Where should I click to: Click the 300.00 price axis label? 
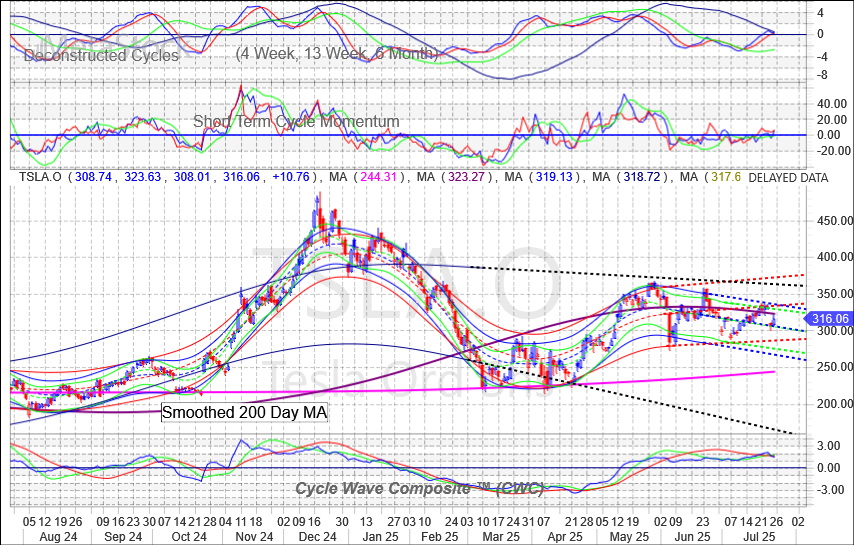834,330
